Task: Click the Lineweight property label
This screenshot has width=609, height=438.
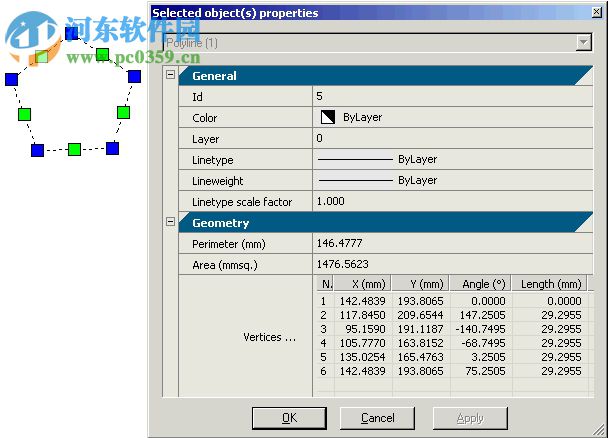Action: [218, 181]
